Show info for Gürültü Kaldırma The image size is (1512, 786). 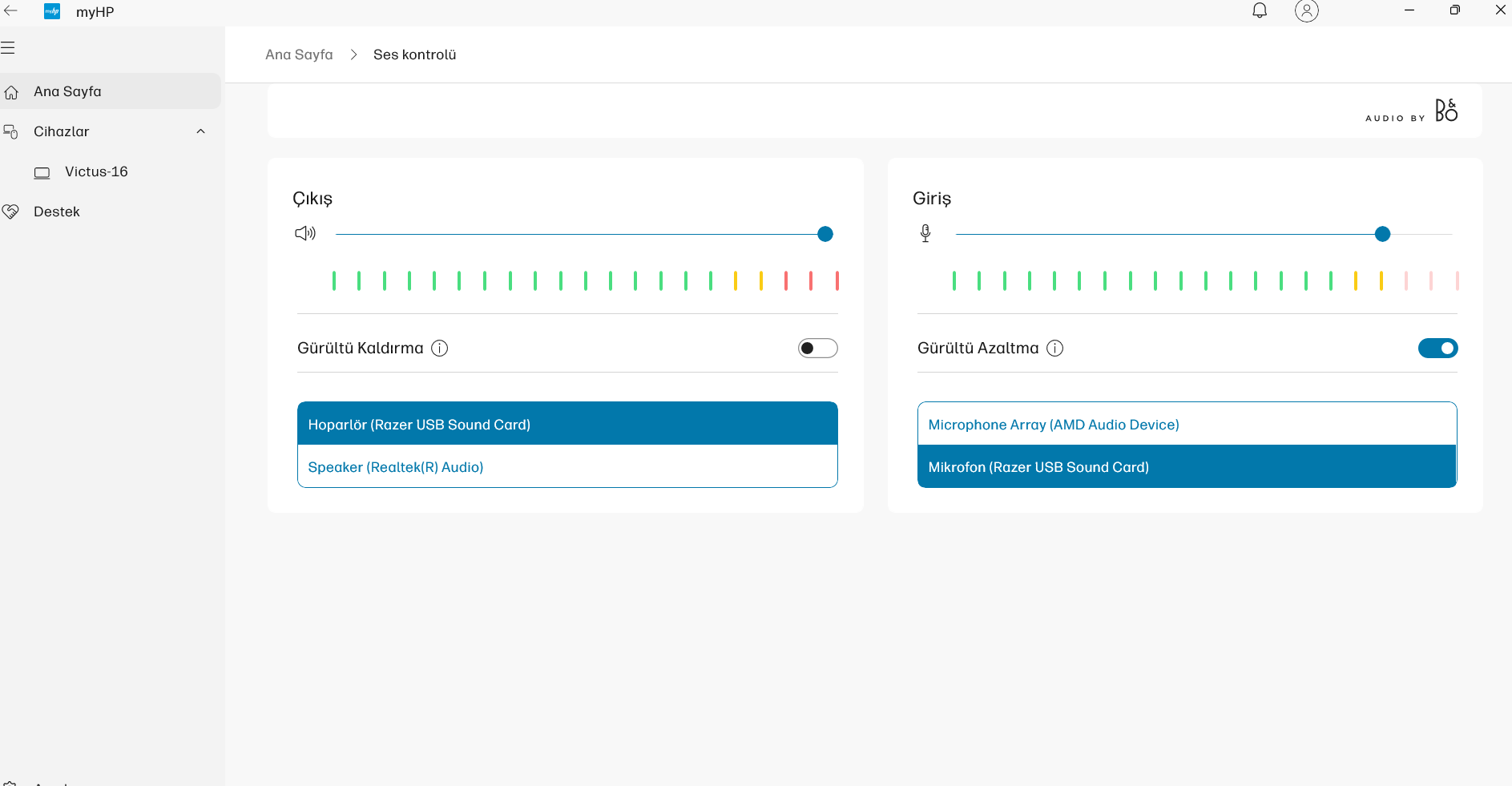(x=439, y=348)
